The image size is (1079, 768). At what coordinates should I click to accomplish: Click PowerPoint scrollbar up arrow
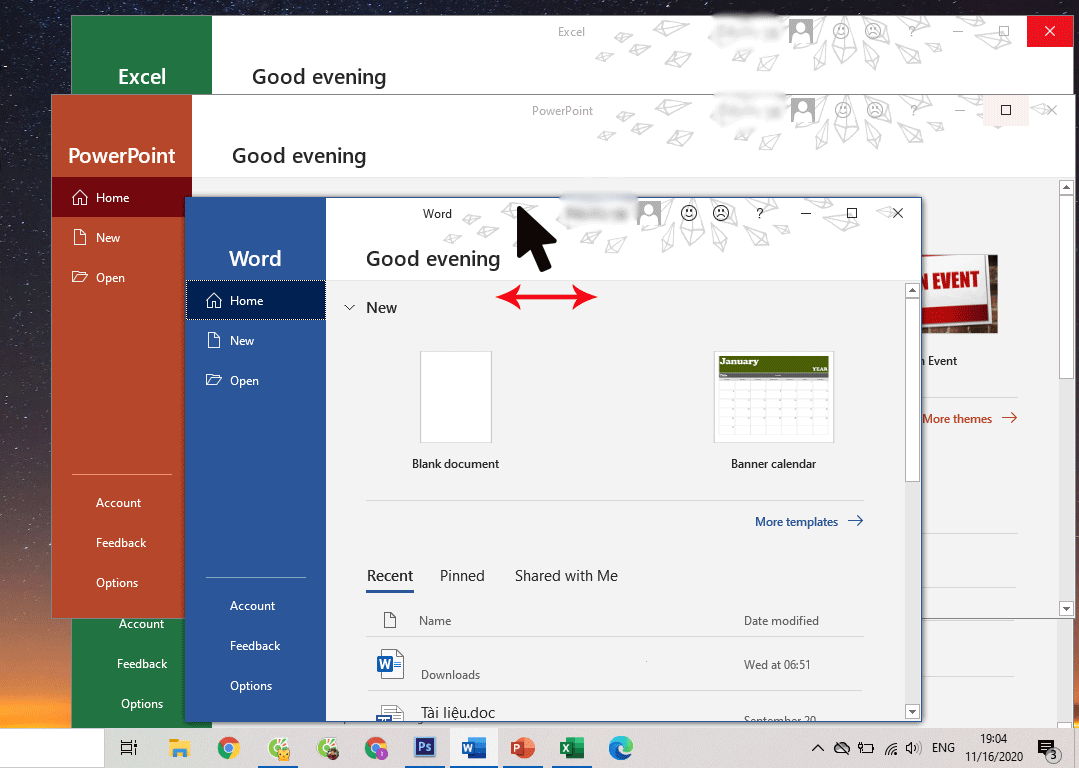tap(1066, 187)
